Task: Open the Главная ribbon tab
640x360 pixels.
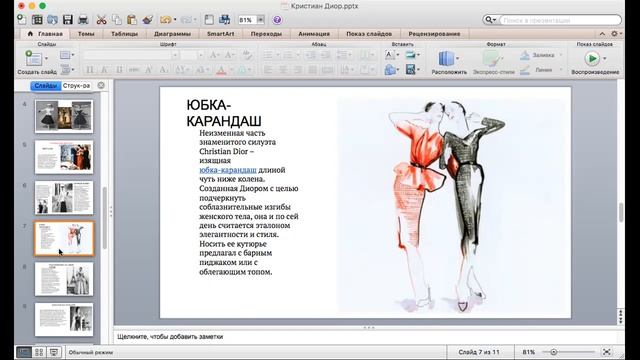Action: pyautogui.click(x=45, y=34)
